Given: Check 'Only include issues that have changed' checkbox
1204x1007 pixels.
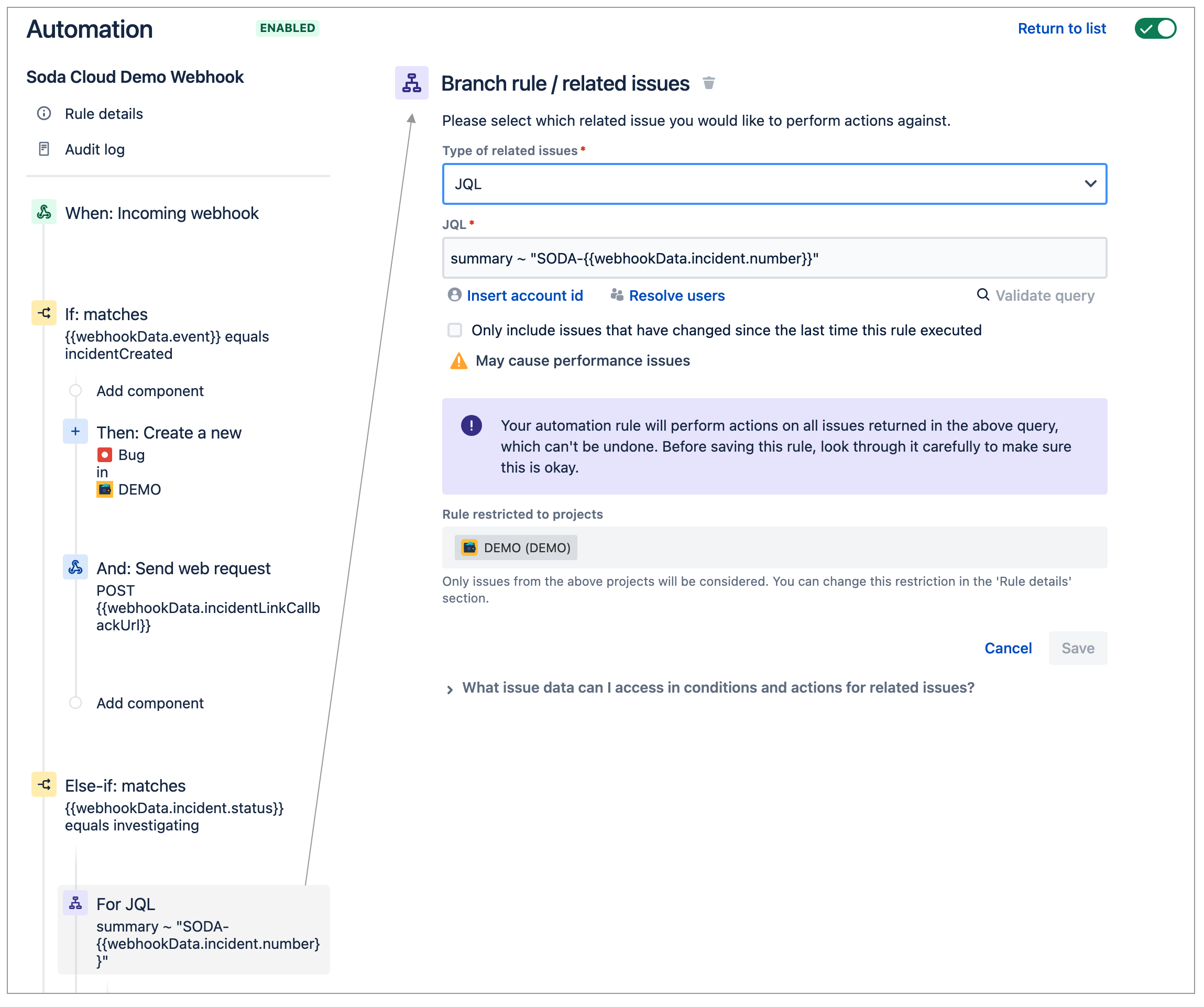Looking at the screenshot, I should point(455,330).
